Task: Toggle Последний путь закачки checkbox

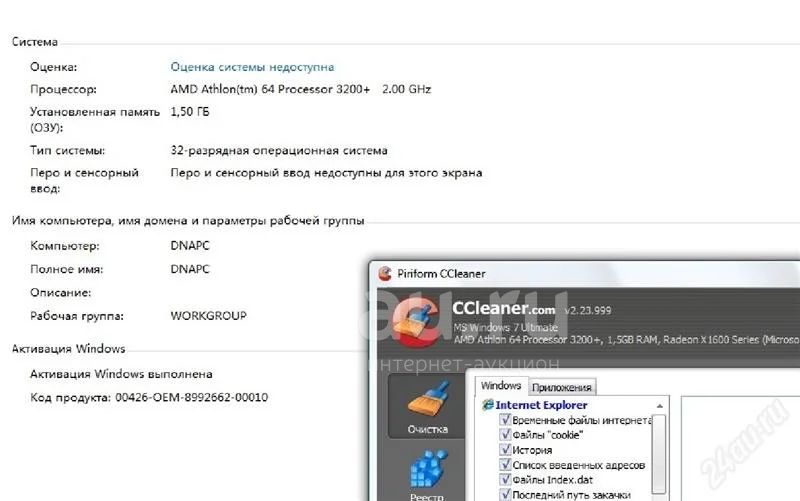Action: pyautogui.click(x=505, y=494)
